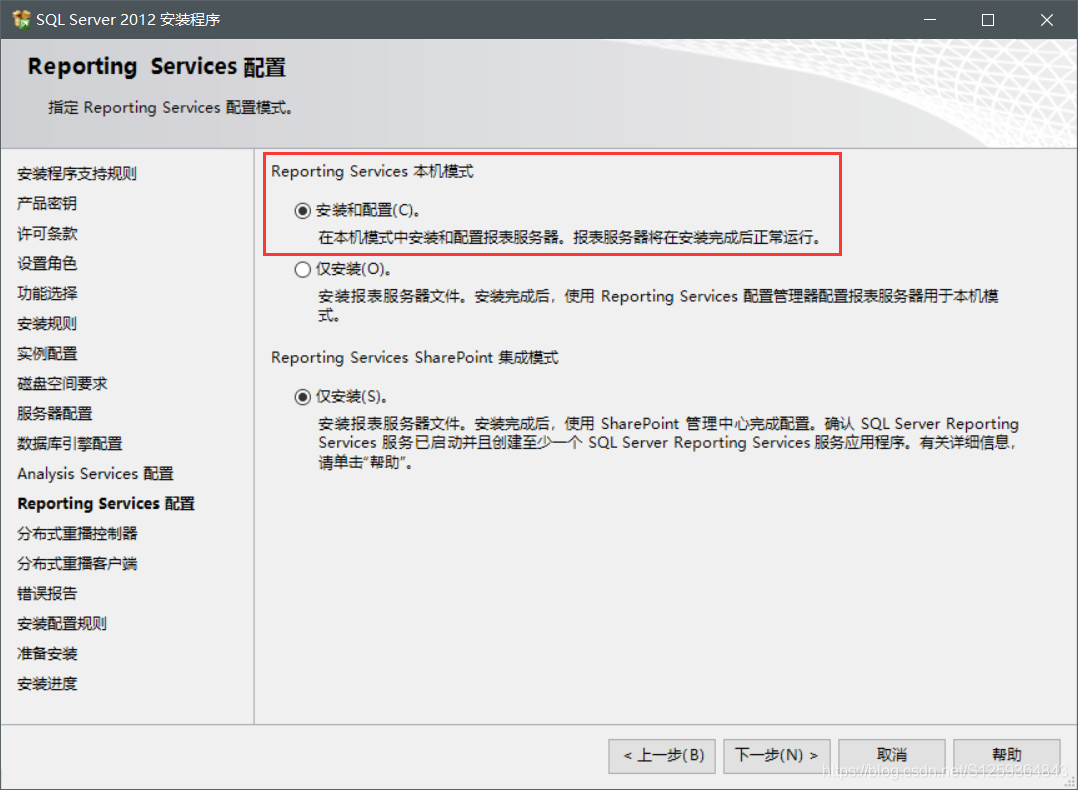This screenshot has height=790, width=1078.
Task: Click the 准备安装 step in sidebar
Action: (x=47, y=654)
